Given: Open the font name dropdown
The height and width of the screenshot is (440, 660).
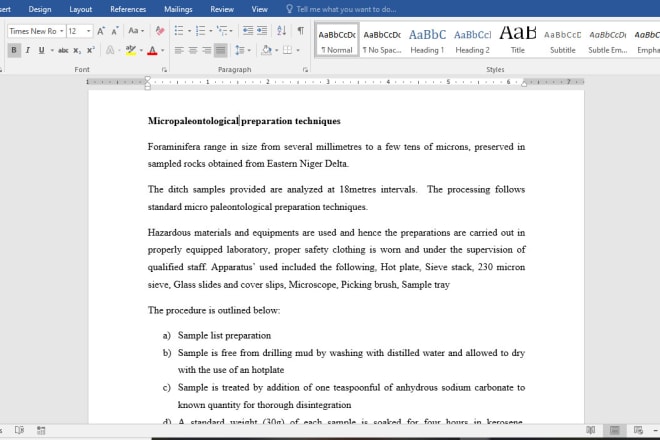Looking at the screenshot, I should click(x=61, y=31).
